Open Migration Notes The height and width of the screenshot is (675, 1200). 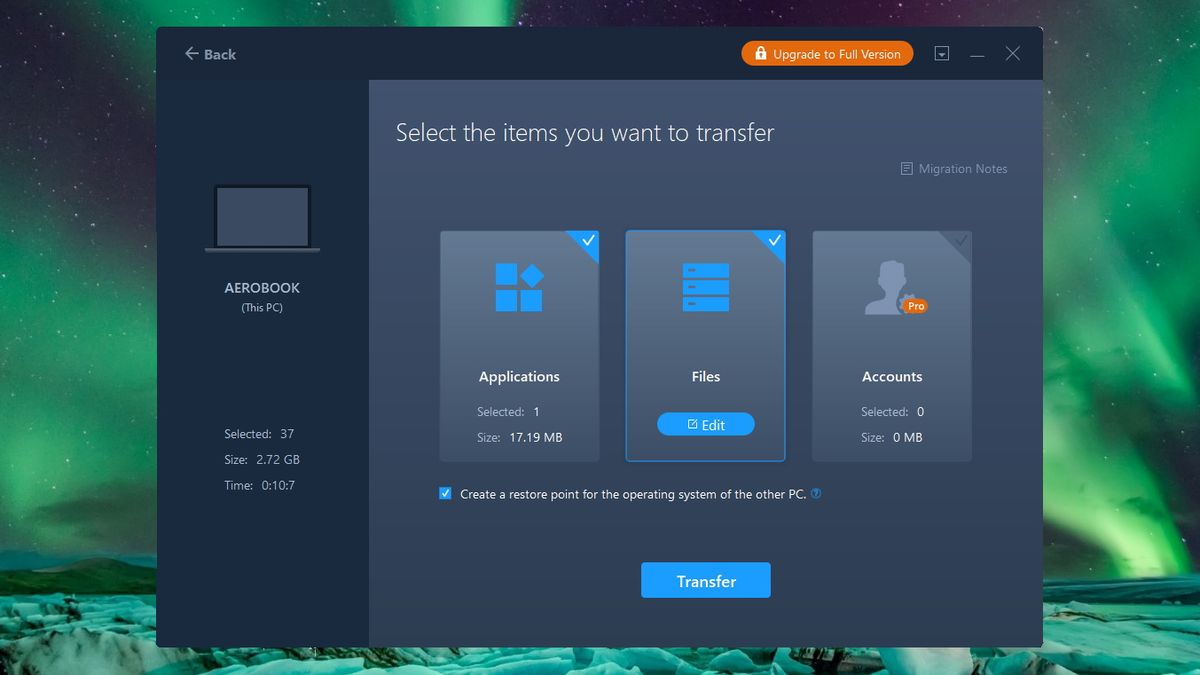click(x=952, y=168)
